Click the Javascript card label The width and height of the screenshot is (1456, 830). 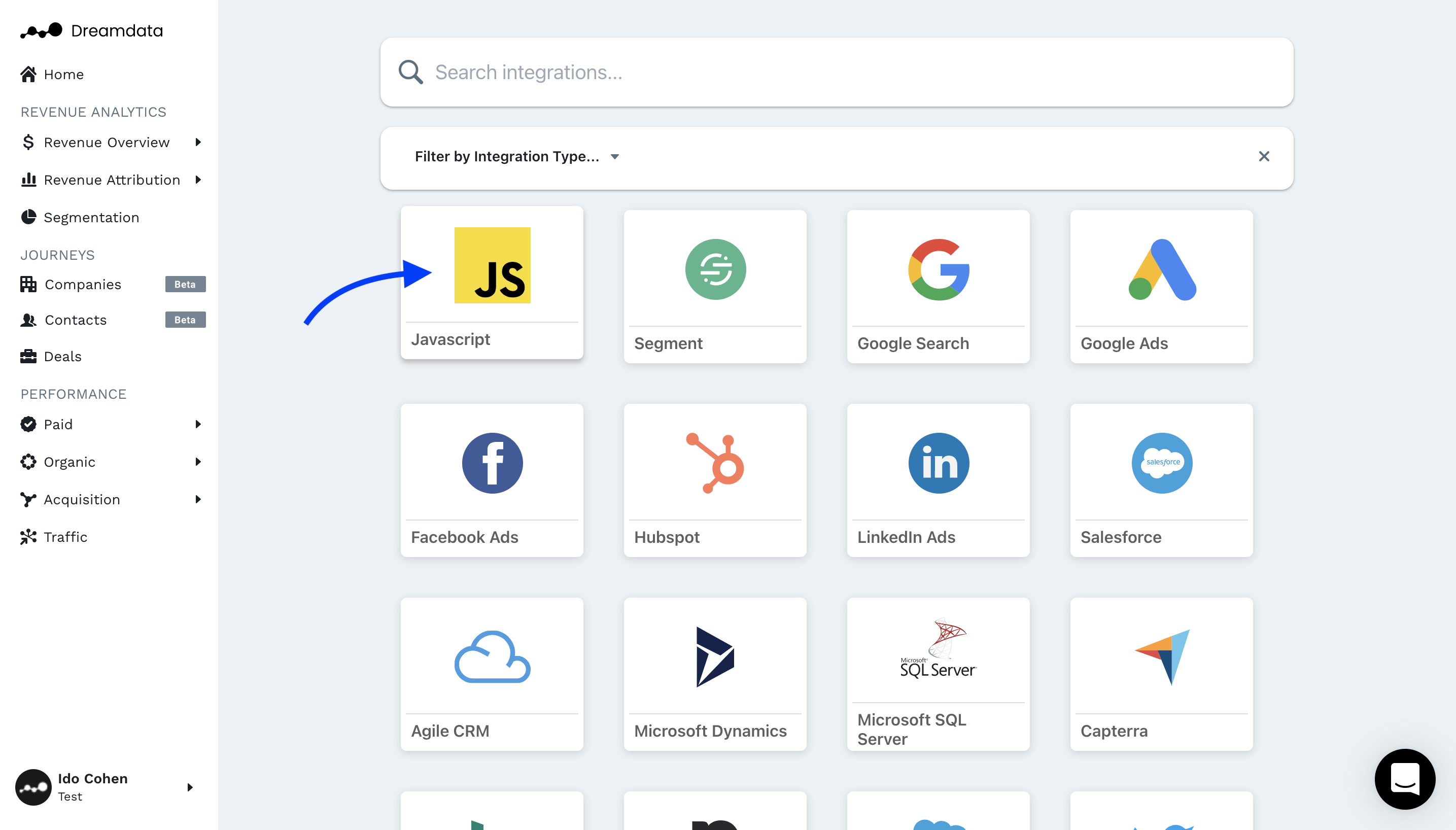click(450, 339)
